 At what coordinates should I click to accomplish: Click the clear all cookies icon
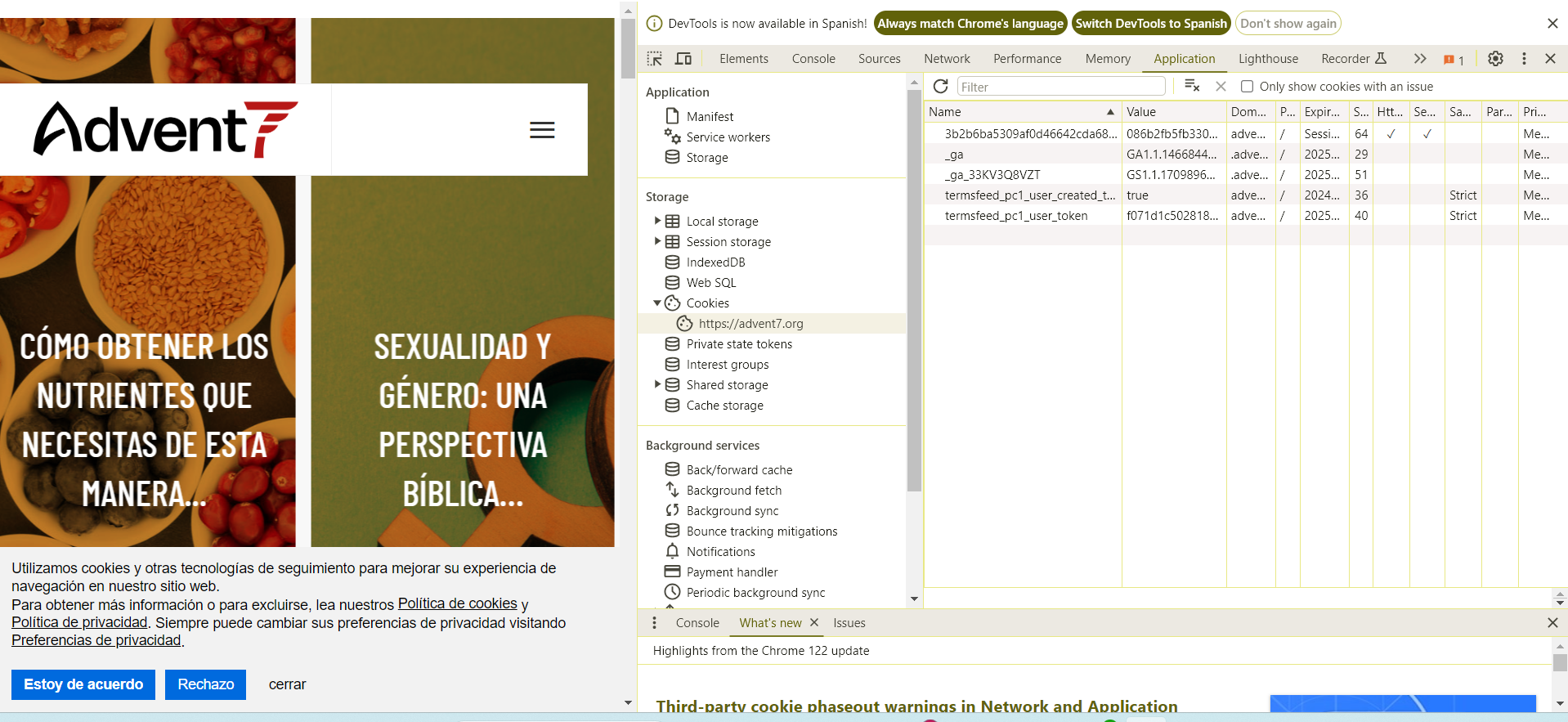[1192, 86]
